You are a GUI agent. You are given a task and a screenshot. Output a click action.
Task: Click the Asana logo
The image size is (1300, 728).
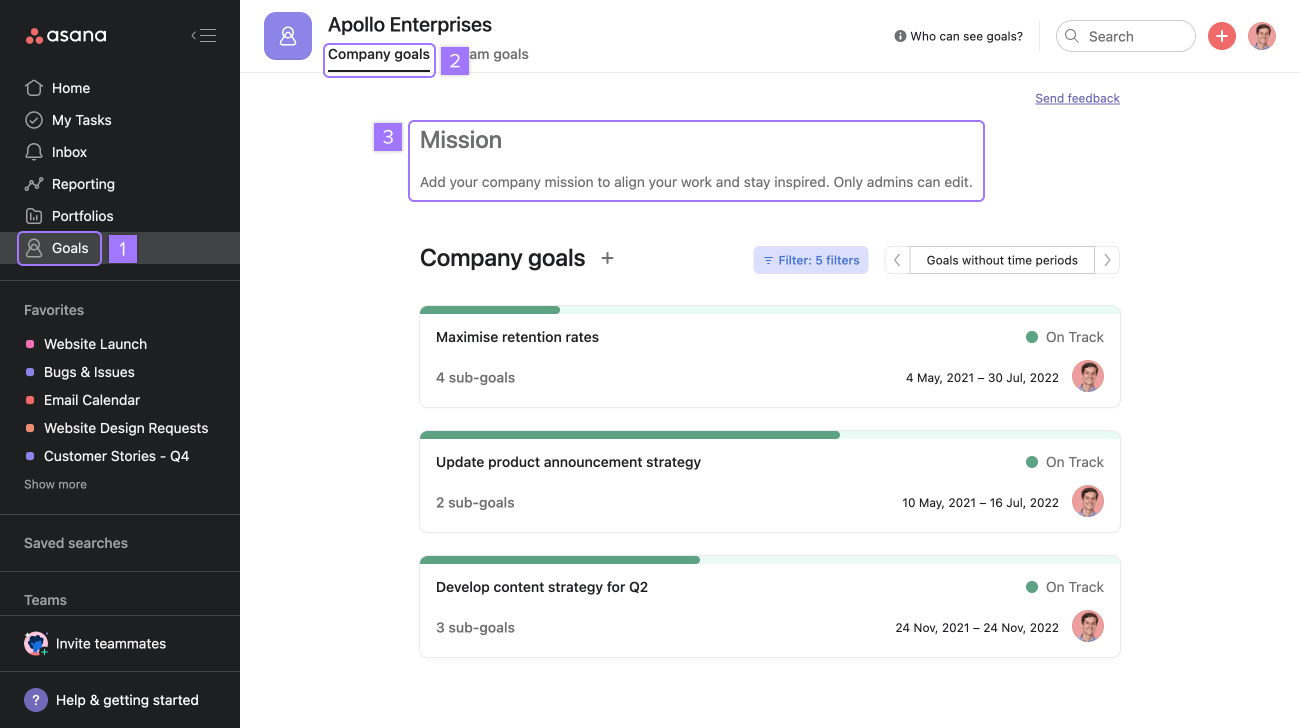click(x=66, y=36)
